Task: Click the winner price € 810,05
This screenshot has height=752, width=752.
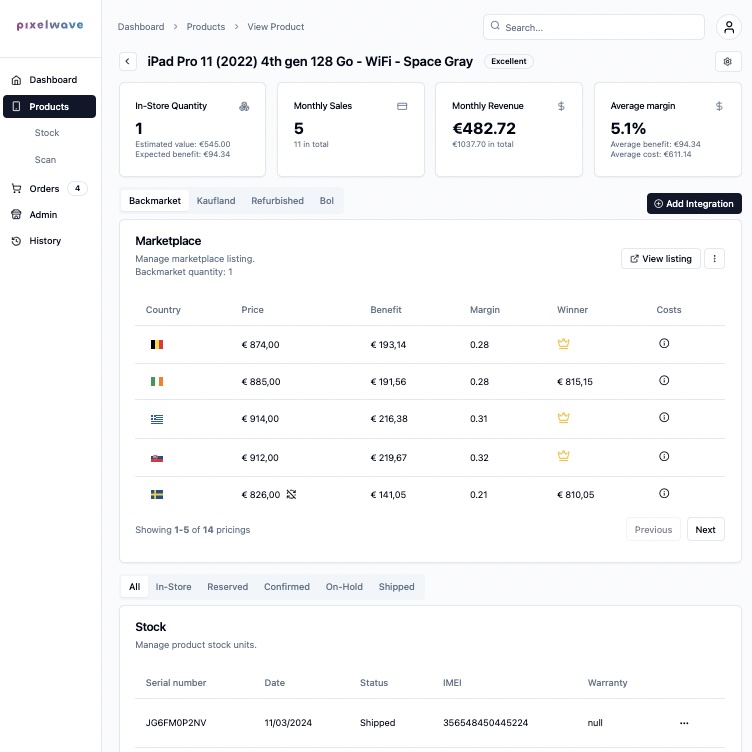Action: coord(576,494)
